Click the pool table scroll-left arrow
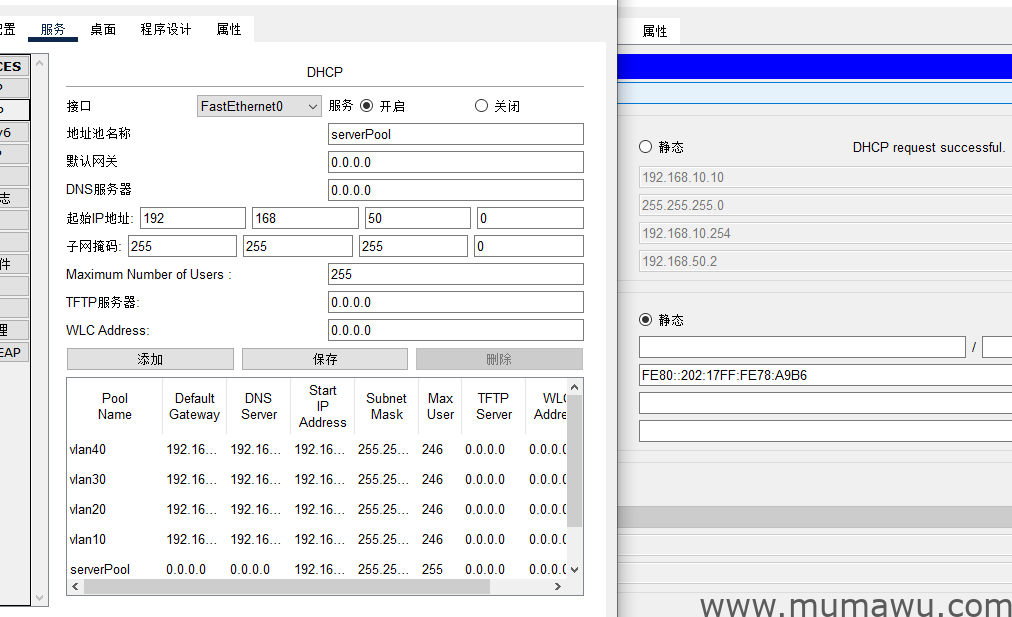 [75, 587]
